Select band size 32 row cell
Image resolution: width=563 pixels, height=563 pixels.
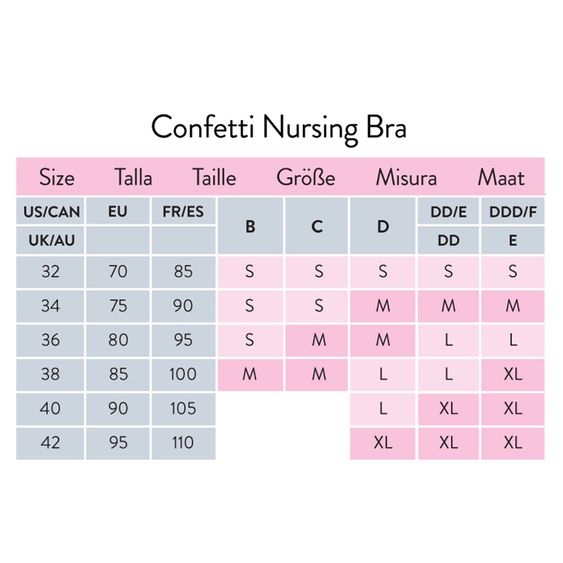[50, 271]
